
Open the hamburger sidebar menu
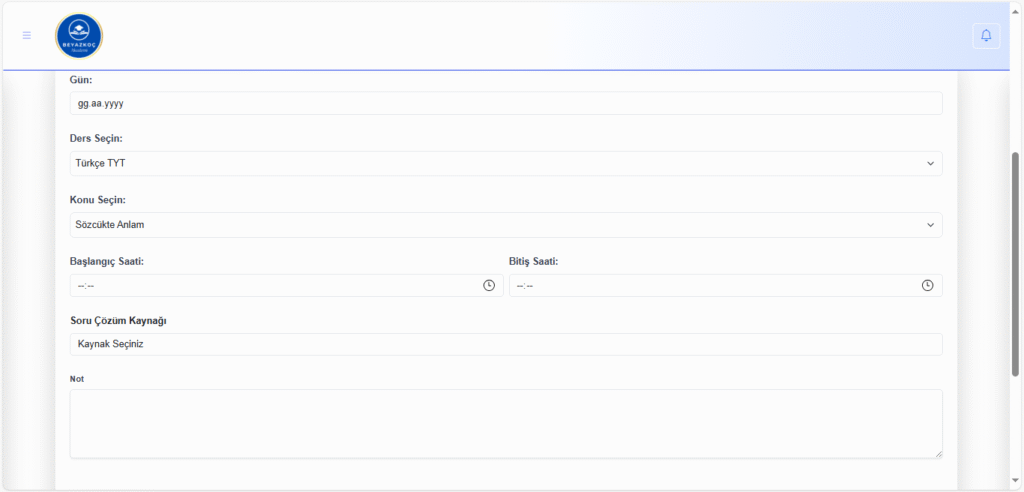27,35
